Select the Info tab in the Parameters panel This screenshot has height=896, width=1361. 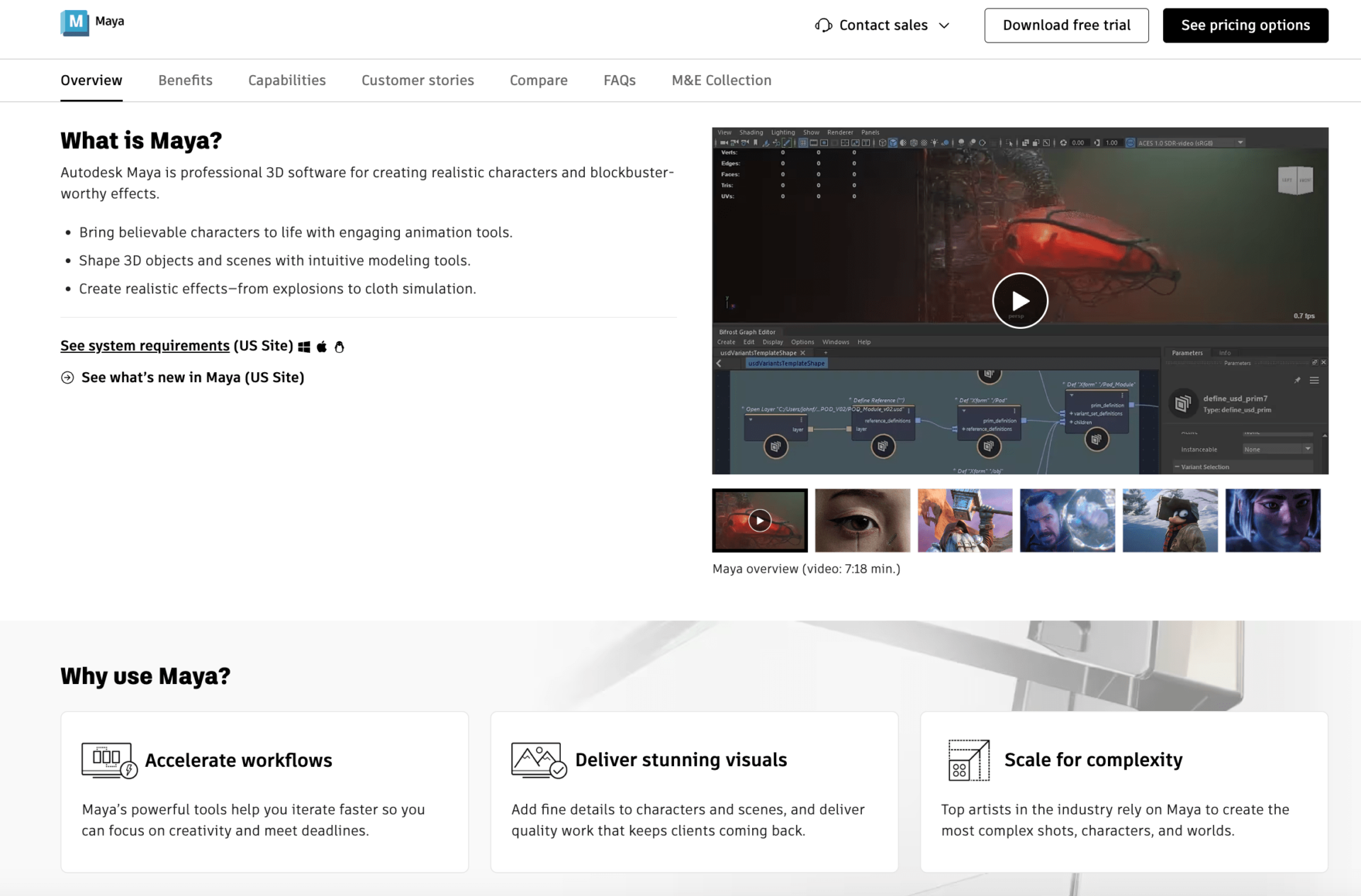pyautogui.click(x=1225, y=353)
